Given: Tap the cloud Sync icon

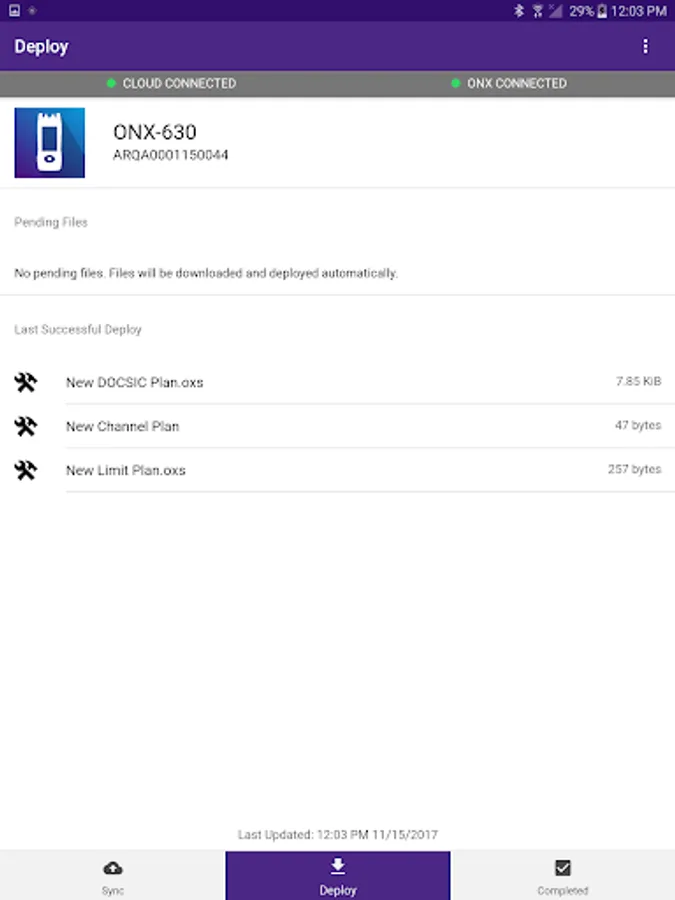Looking at the screenshot, I should point(113,868).
